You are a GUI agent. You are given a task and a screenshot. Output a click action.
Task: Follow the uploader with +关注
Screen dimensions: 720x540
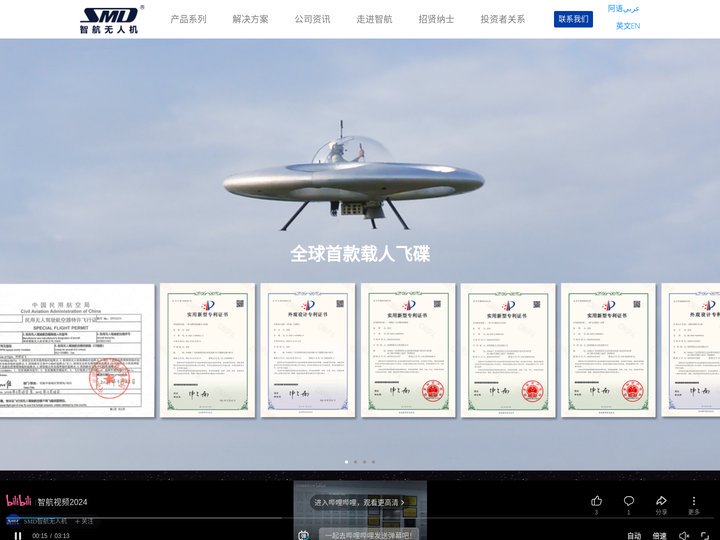pyautogui.click(x=84, y=521)
